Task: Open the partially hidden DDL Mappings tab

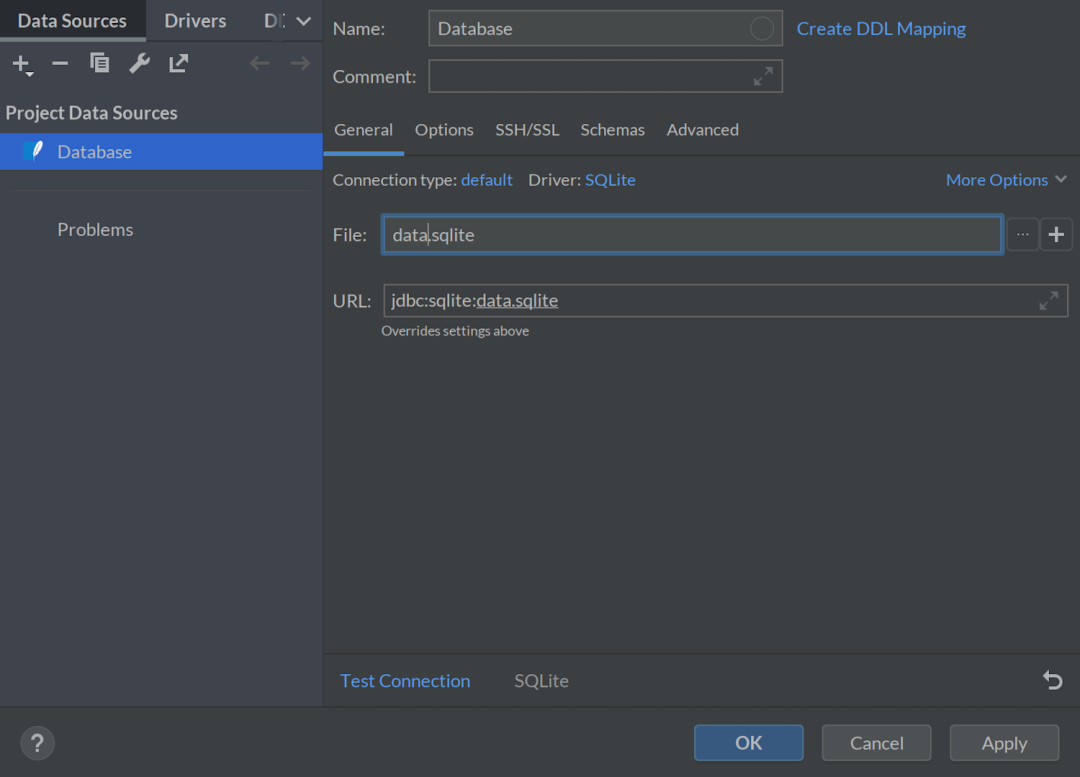Action: (274, 21)
